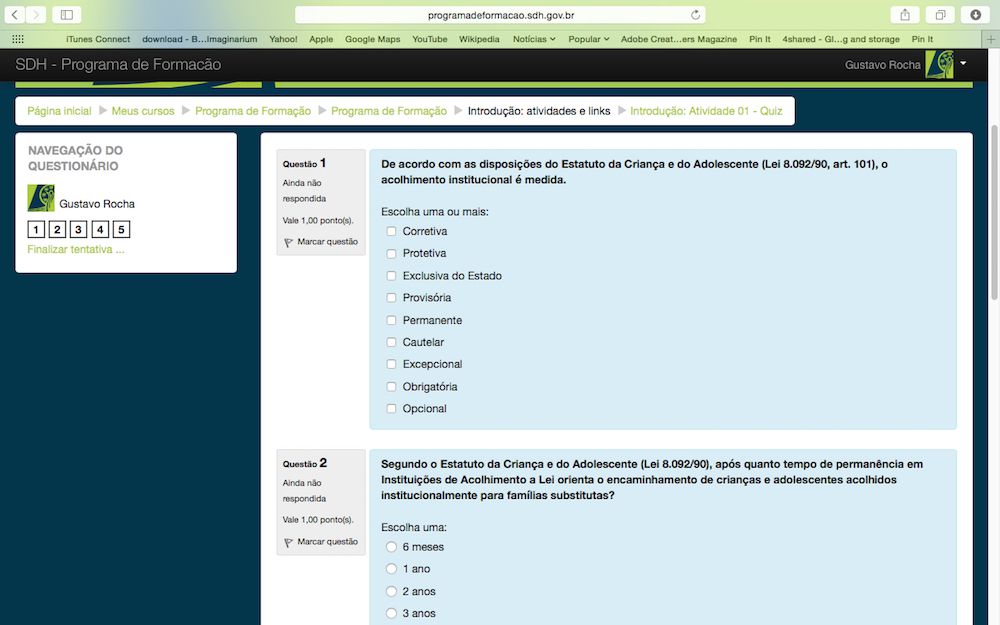Expand the user menu arrow beside the avatar
Screen dimensions: 1000x625
pyautogui.click(x=963, y=64)
